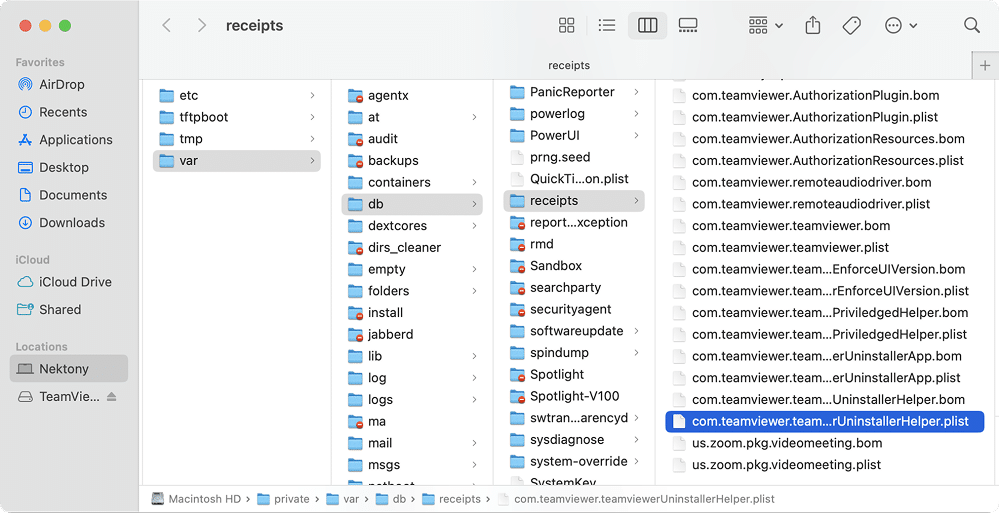Open Documents in the sidebar
This screenshot has width=999, height=513.
point(73,195)
